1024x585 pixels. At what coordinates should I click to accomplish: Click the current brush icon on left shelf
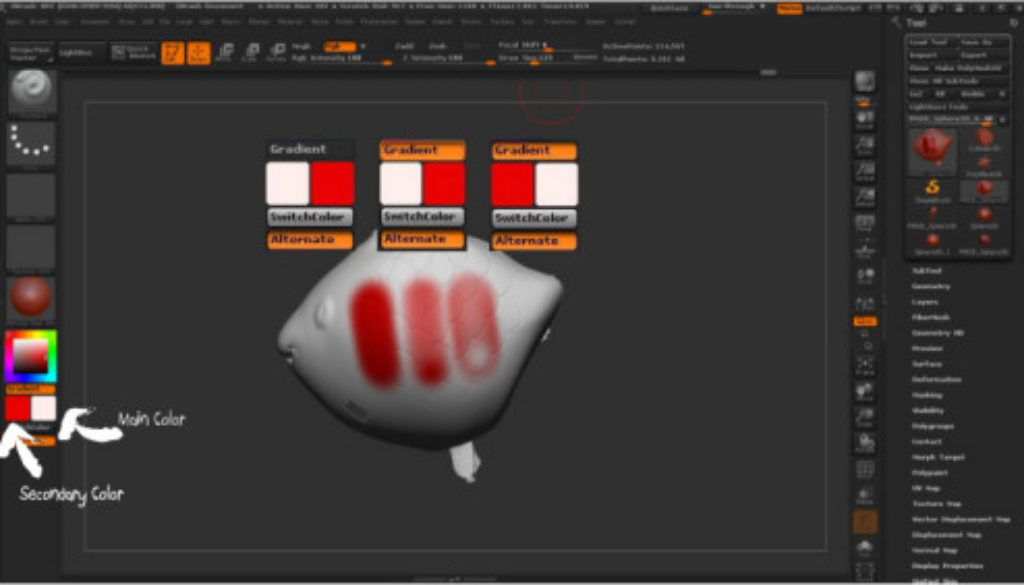click(x=28, y=92)
